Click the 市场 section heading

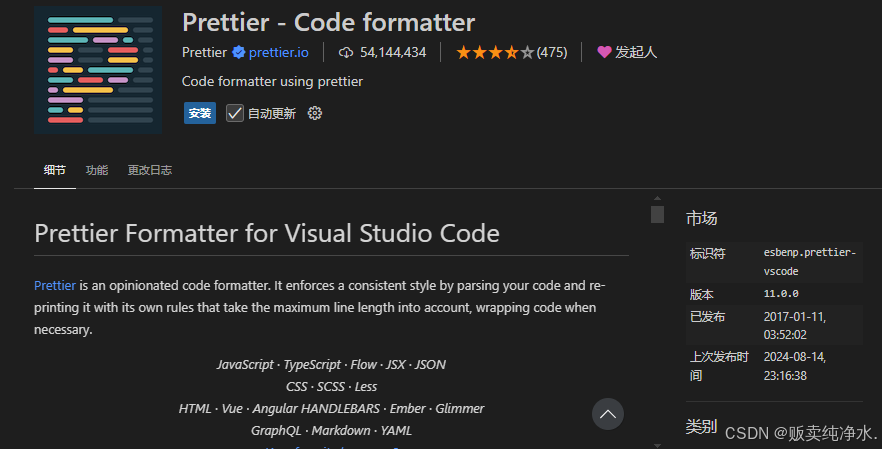(701, 218)
